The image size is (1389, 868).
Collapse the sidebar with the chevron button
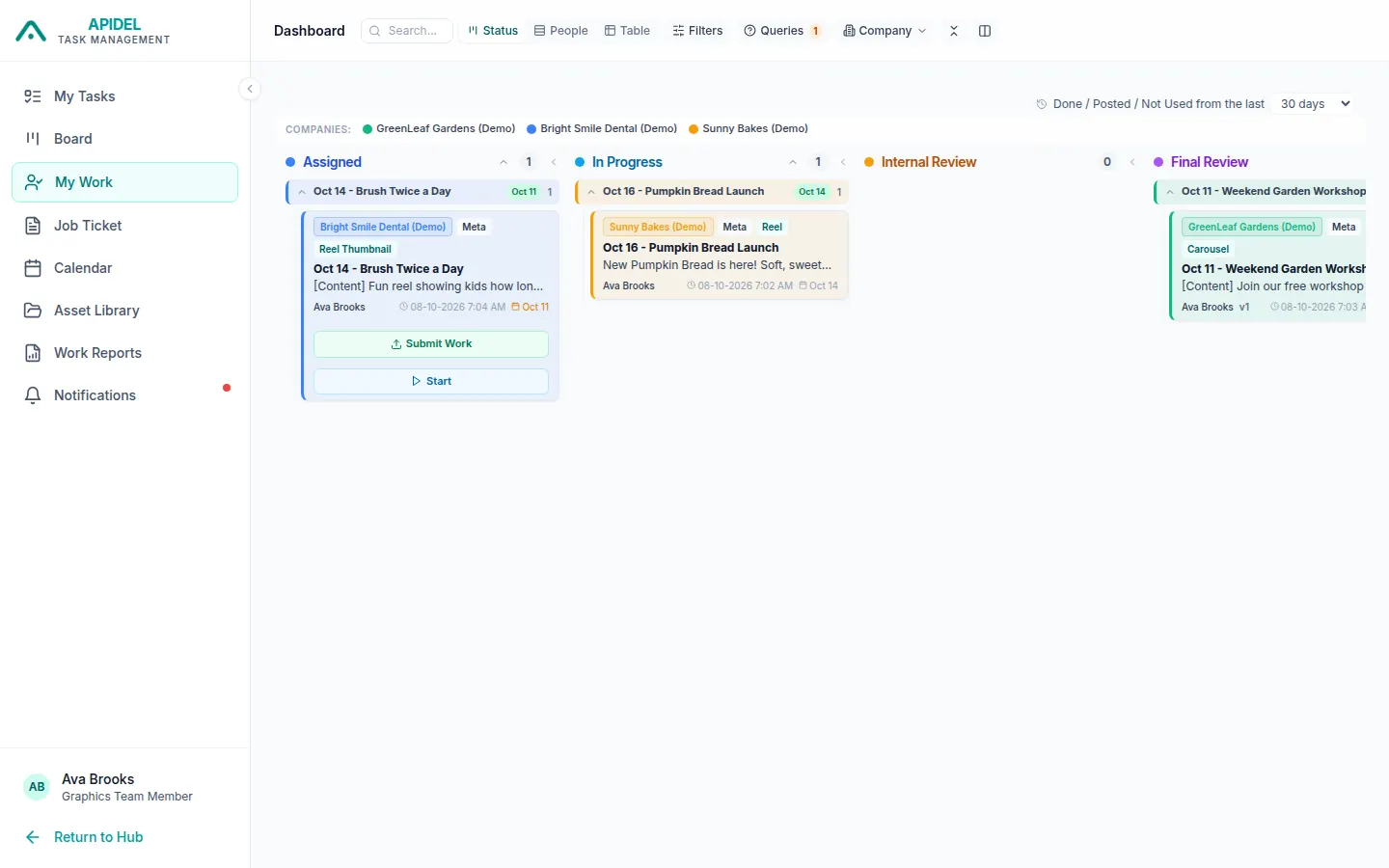click(250, 89)
